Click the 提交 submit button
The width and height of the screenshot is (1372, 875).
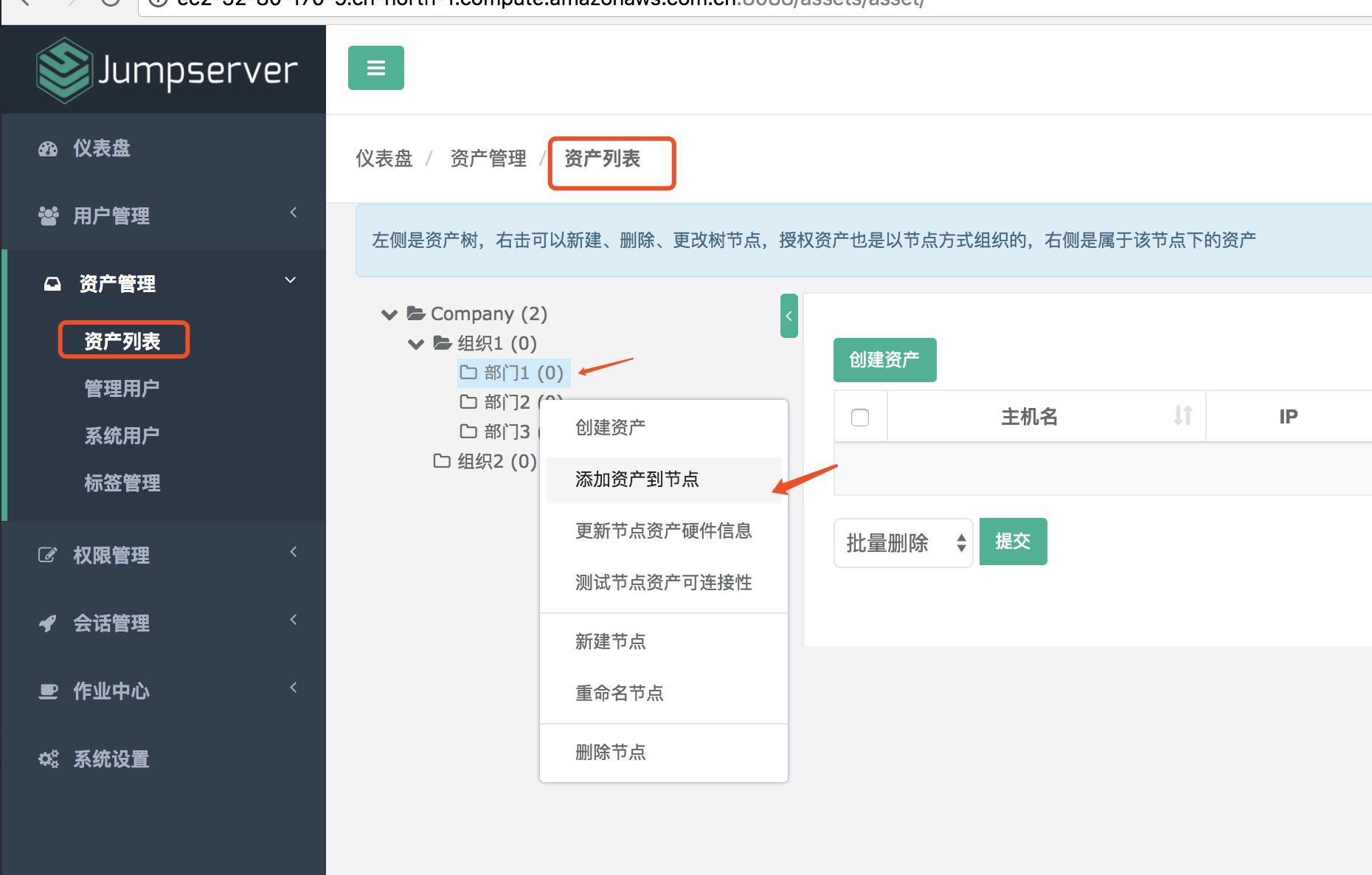click(x=1014, y=542)
